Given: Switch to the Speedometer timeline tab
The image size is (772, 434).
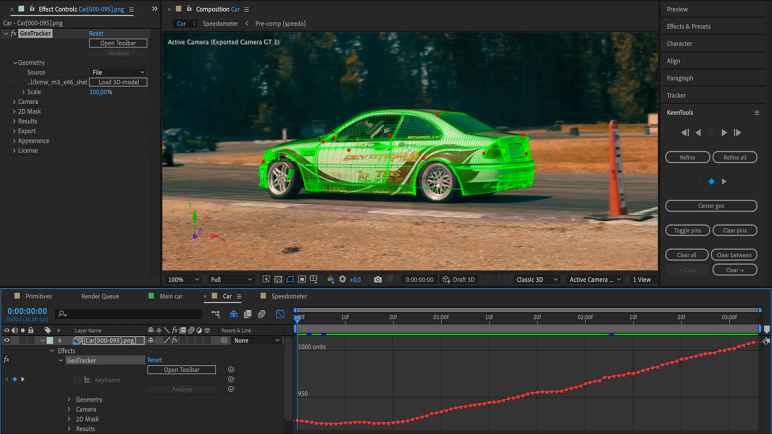Looking at the screenshot, I should 289,297.
